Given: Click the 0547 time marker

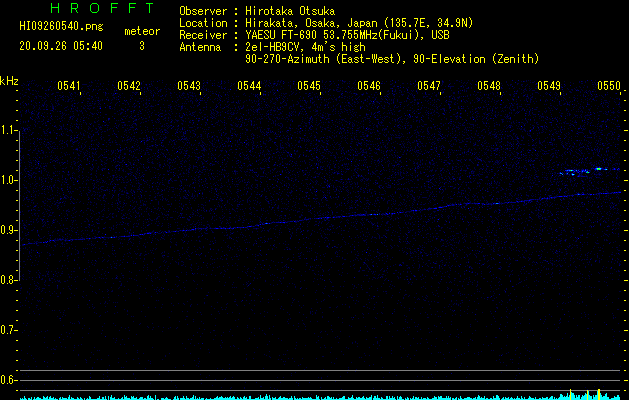Looking at the screenshot, I should (x=428, y=86).
